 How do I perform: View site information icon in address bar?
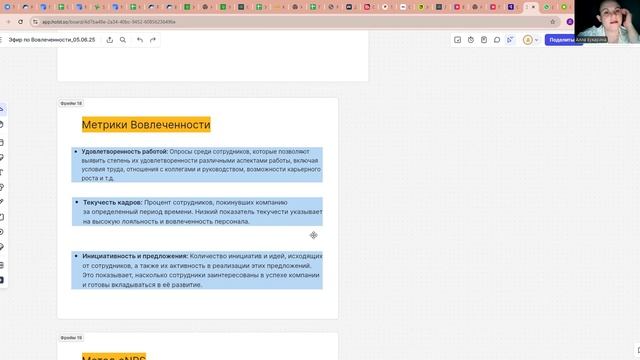click(x=36, y=22)
